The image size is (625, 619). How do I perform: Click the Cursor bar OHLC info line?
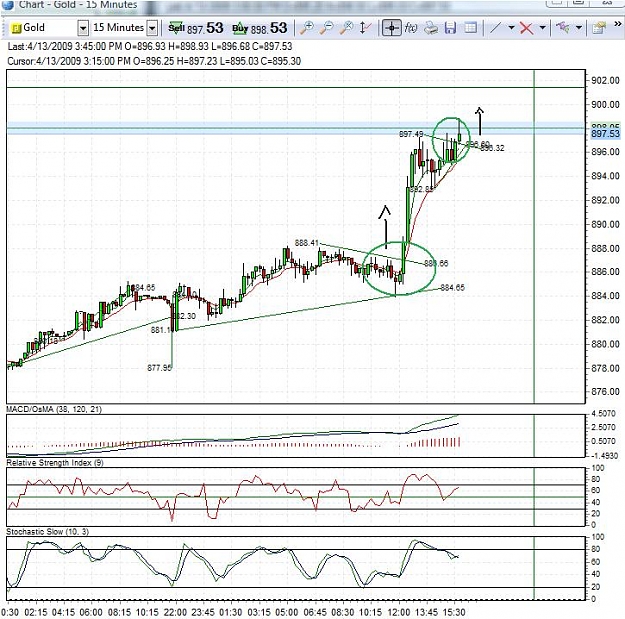(x=154, y=61)
